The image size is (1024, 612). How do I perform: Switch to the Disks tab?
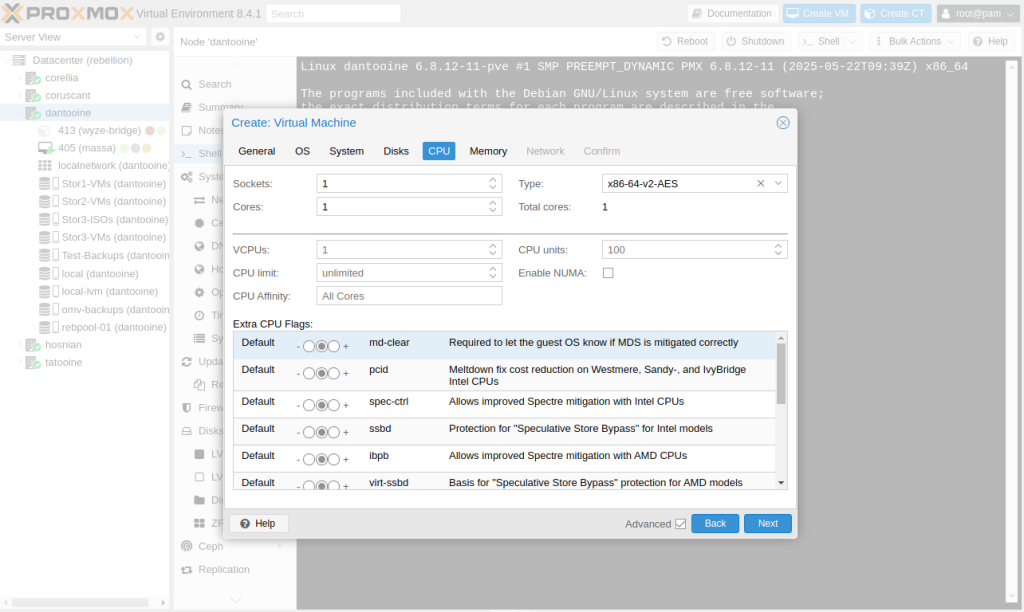(396, 151)
